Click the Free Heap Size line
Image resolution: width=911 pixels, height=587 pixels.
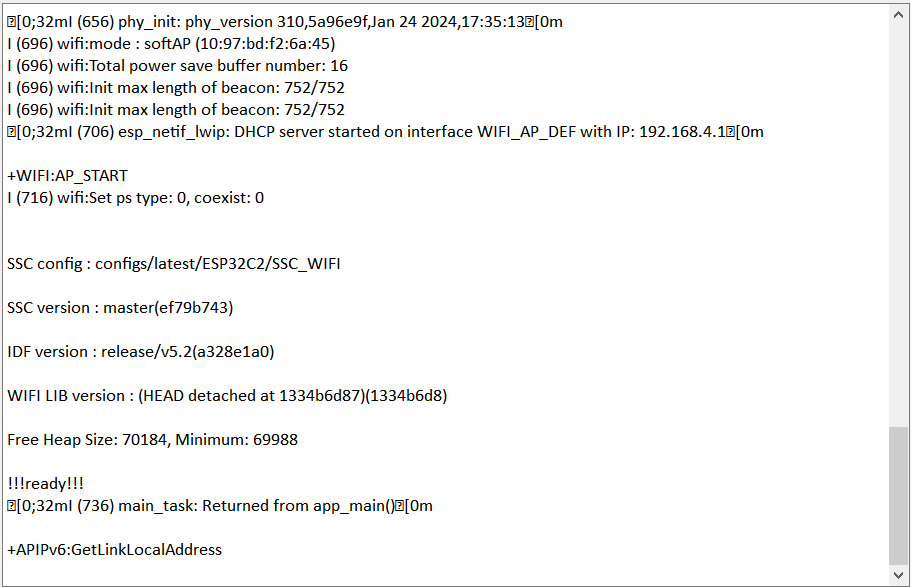click(x=152, y=439)
